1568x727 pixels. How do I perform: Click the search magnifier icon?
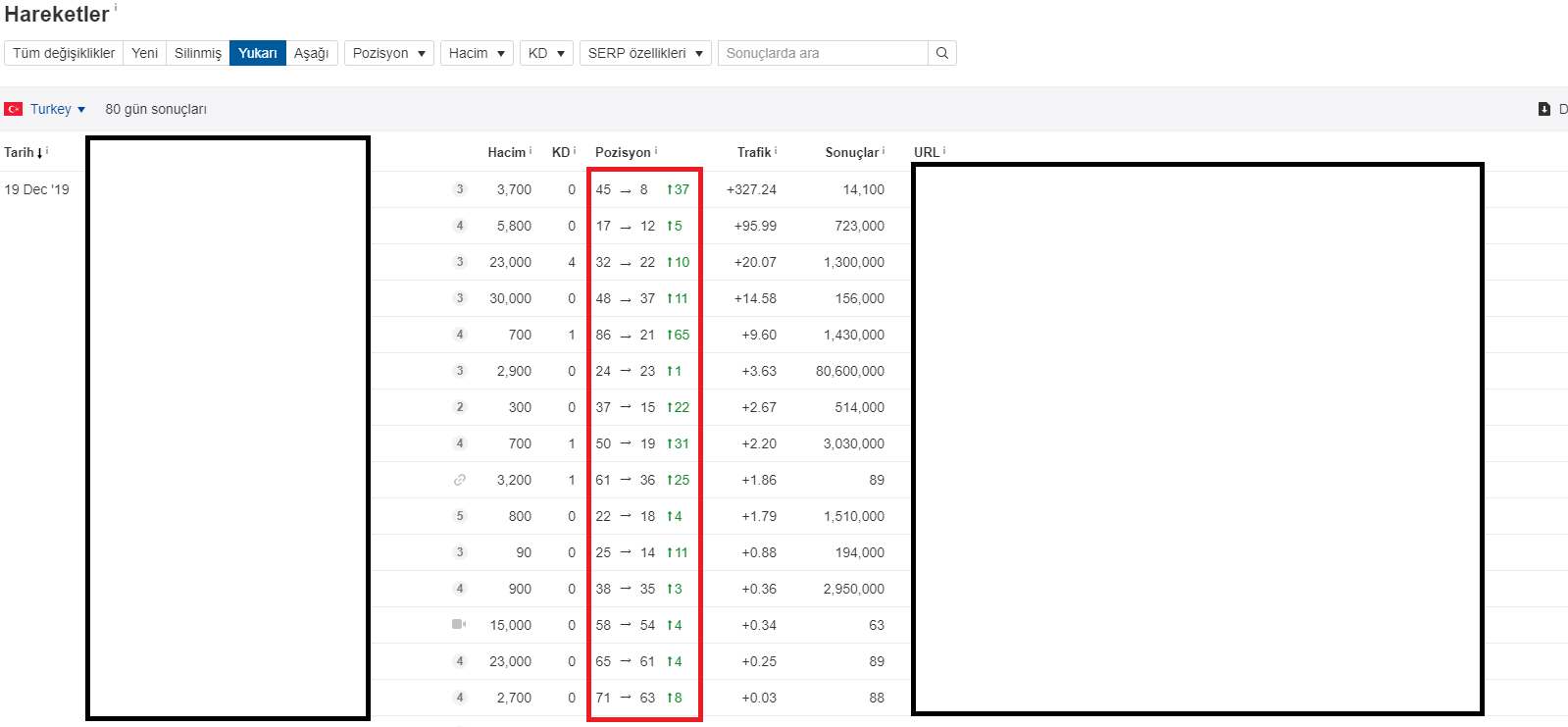tap(941, 53)
